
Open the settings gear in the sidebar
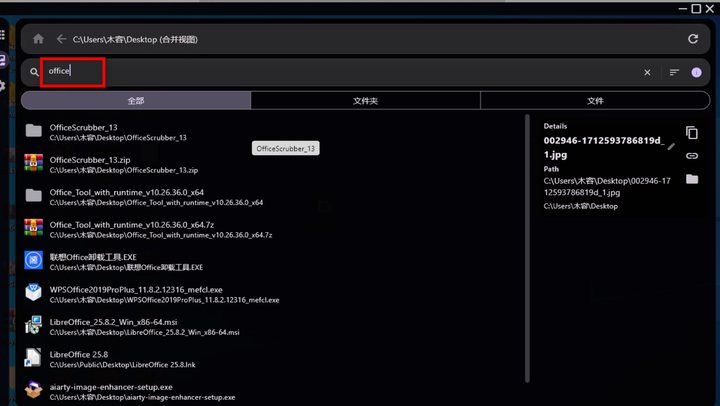click(x=2, y=85)
